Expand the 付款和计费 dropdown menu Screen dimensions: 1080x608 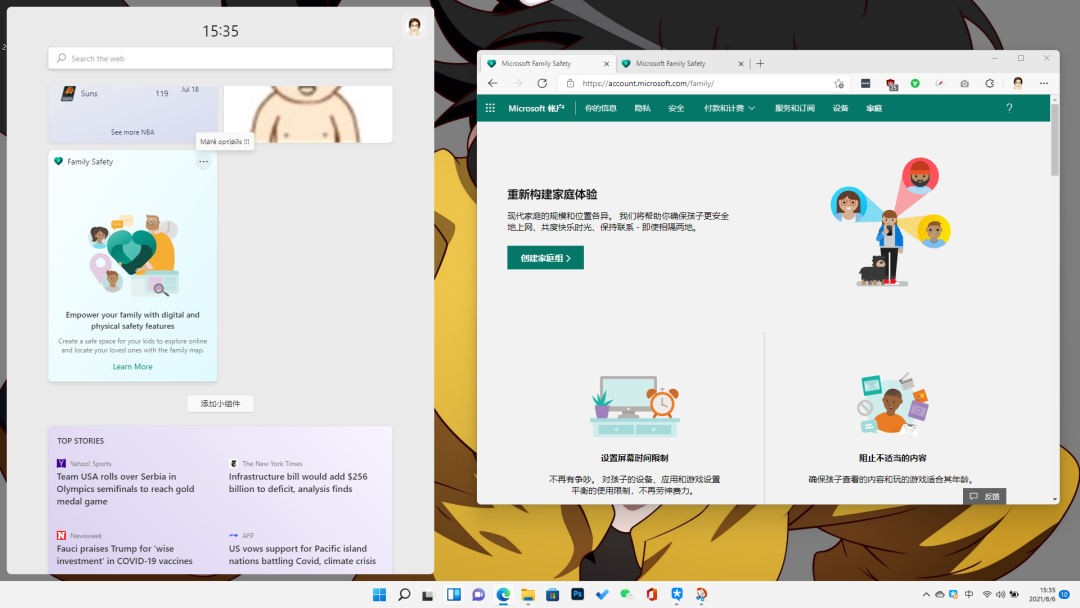pyautogui.click(x=729, y=108)
